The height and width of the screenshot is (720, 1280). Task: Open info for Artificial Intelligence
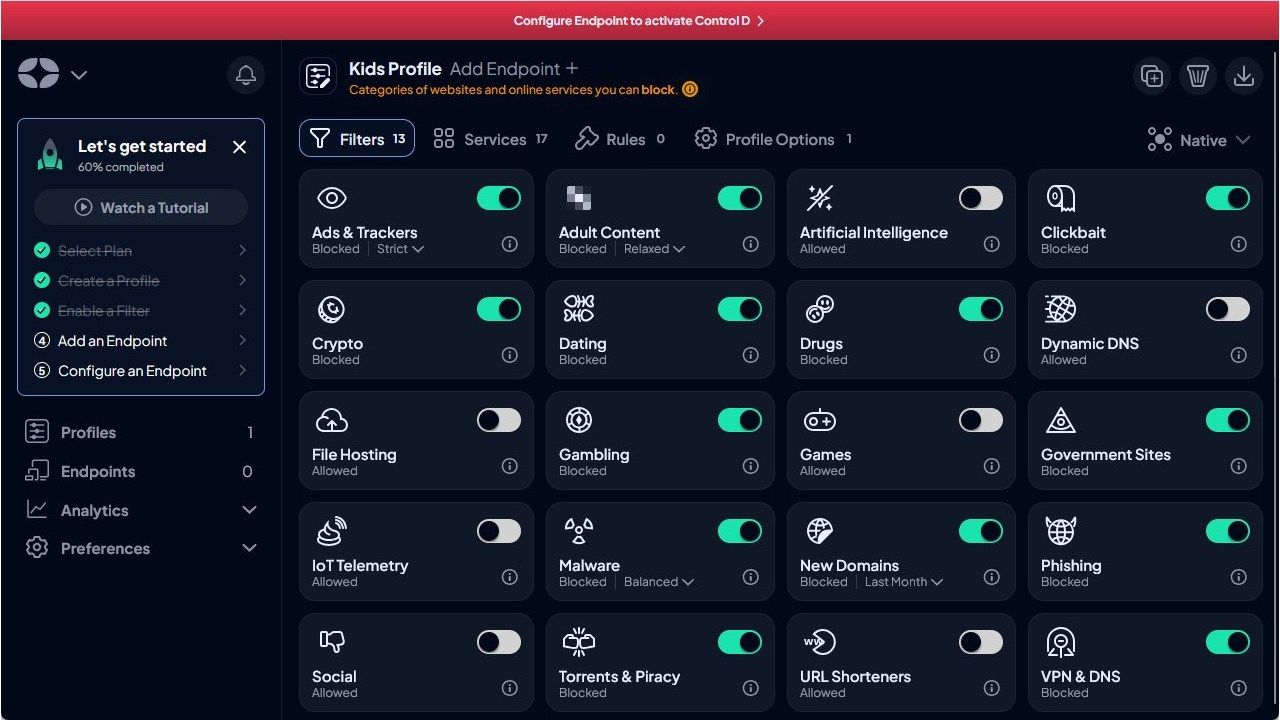(992, 244)
